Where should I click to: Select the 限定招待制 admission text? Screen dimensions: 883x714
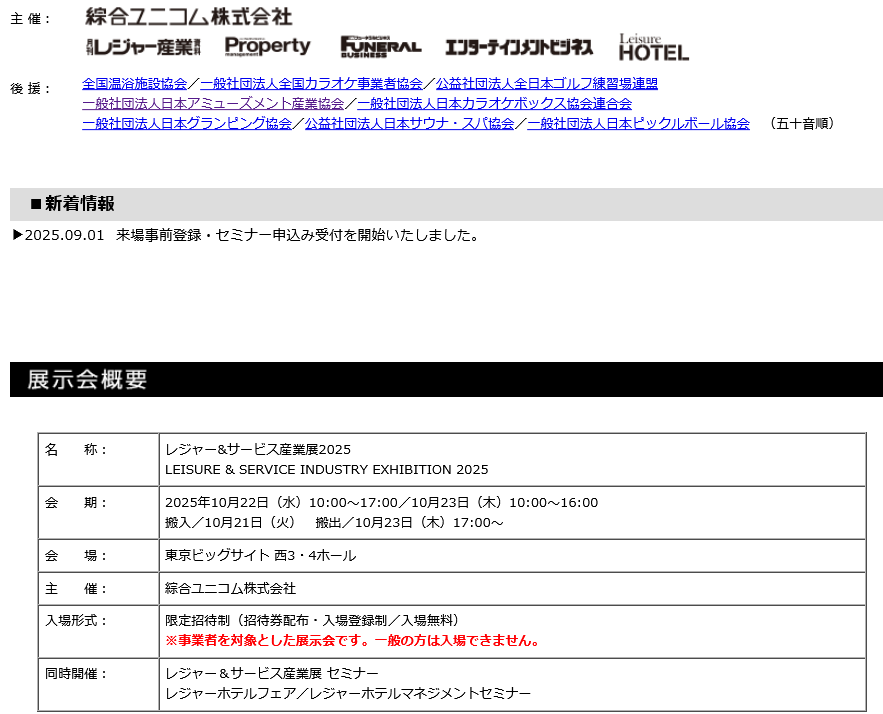click(314, 621)
